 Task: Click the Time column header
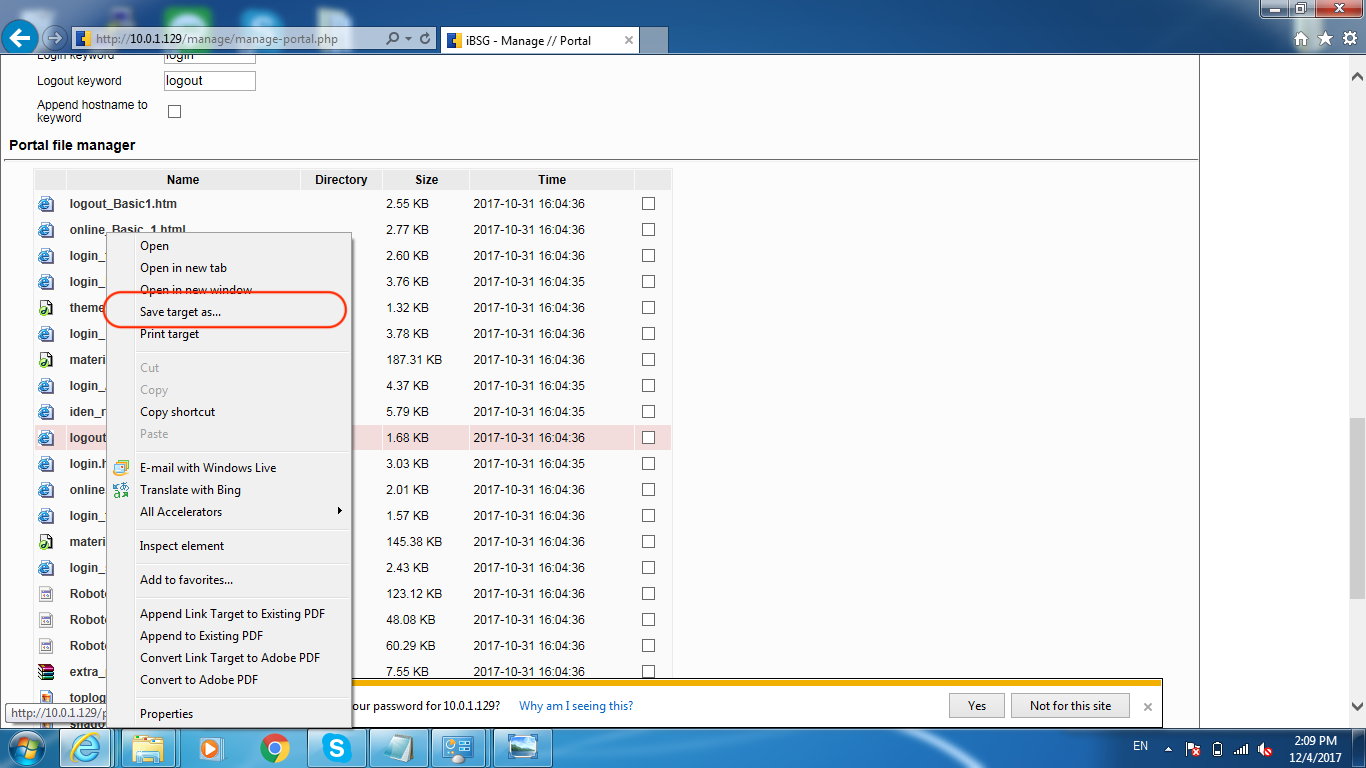[552, 180]
